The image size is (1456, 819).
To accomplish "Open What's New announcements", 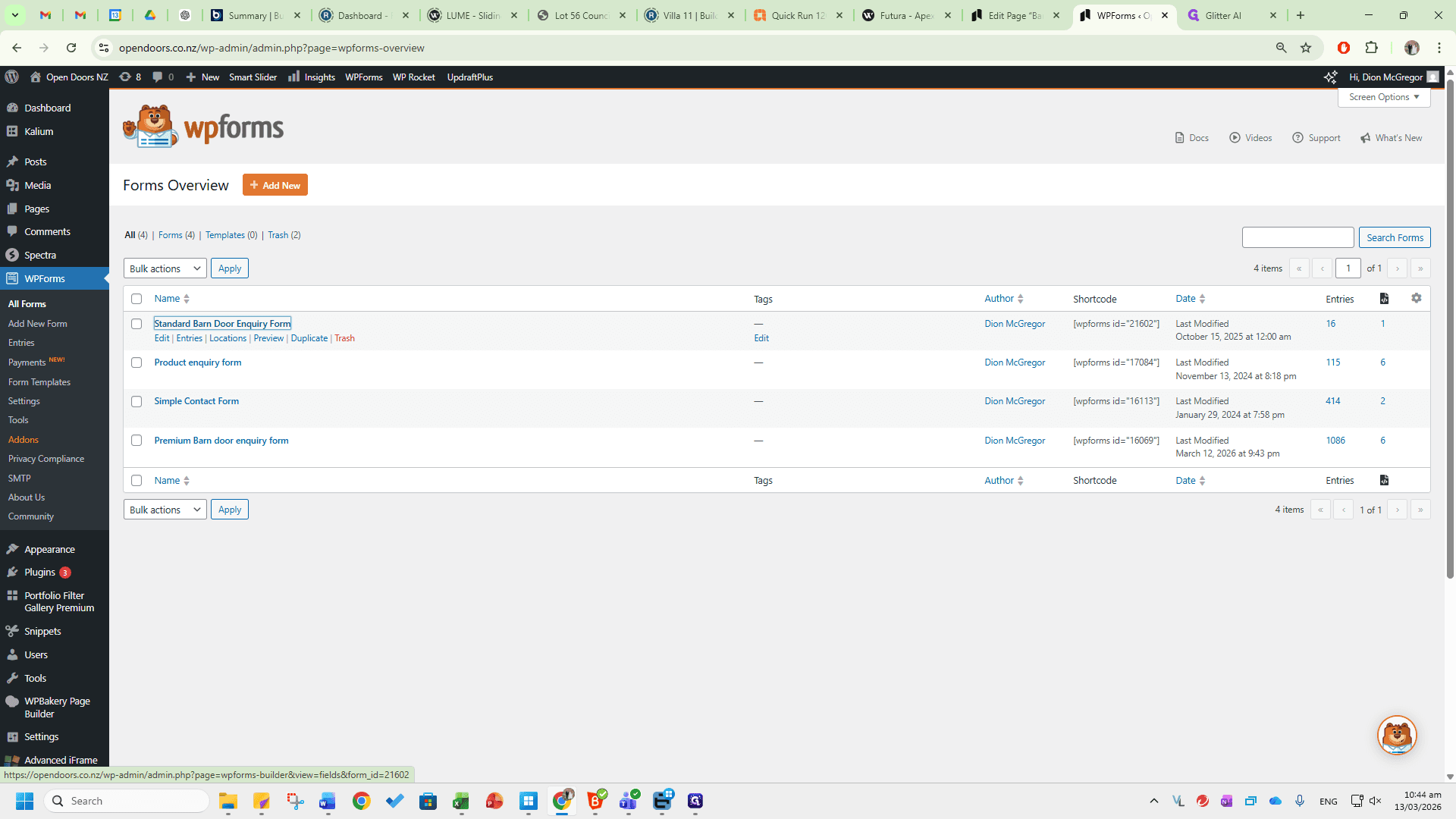I will [x=1392, y=138].
